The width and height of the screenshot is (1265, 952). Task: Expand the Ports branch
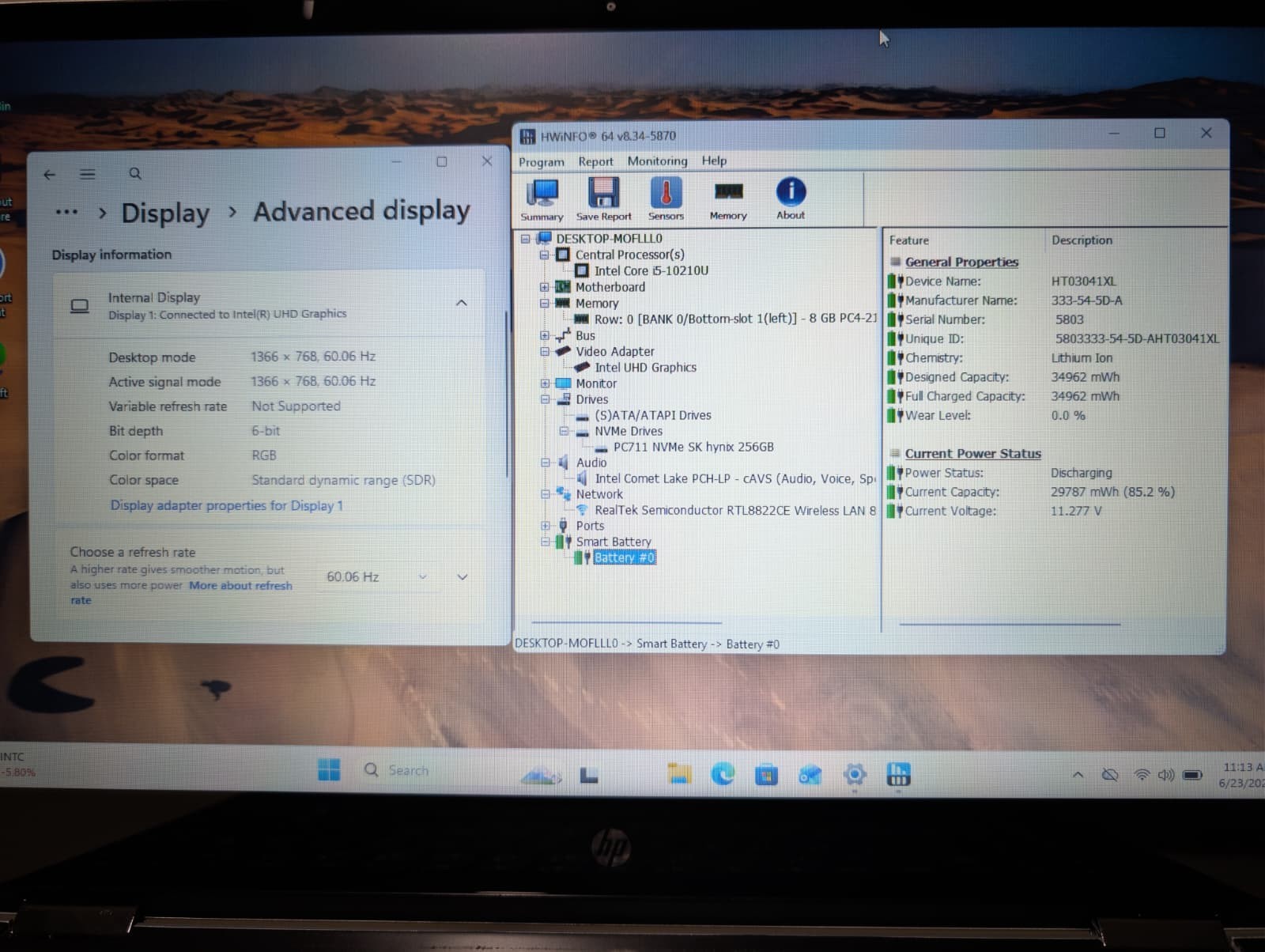[545, 526]
